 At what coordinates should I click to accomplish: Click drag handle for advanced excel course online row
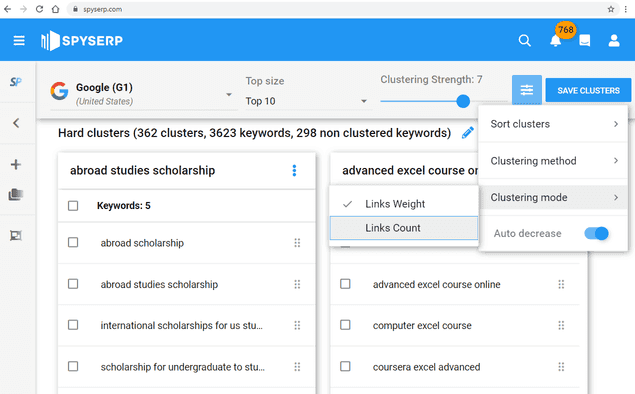[561, 284]
